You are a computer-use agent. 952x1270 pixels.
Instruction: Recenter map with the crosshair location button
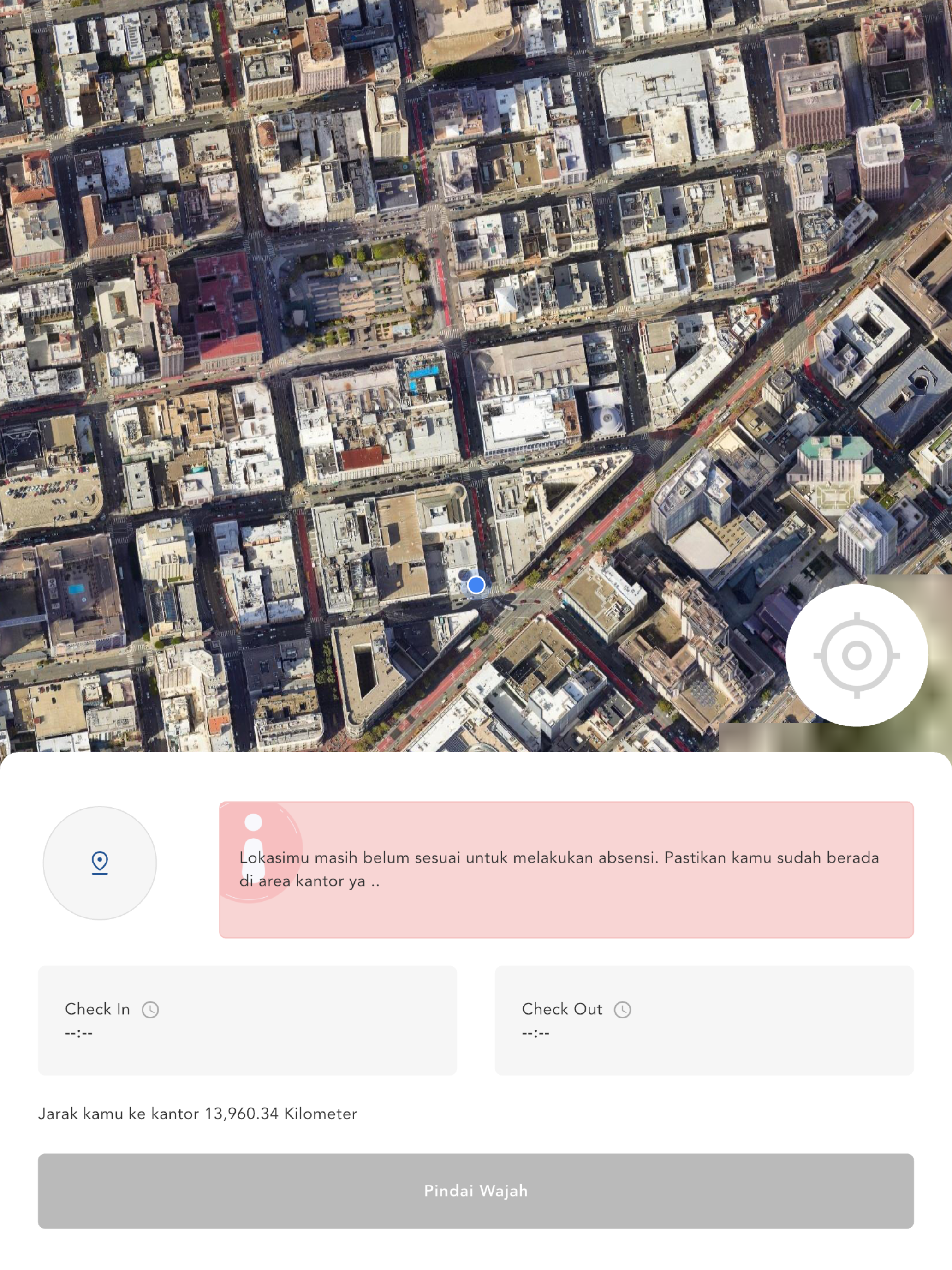click(856, 655)
